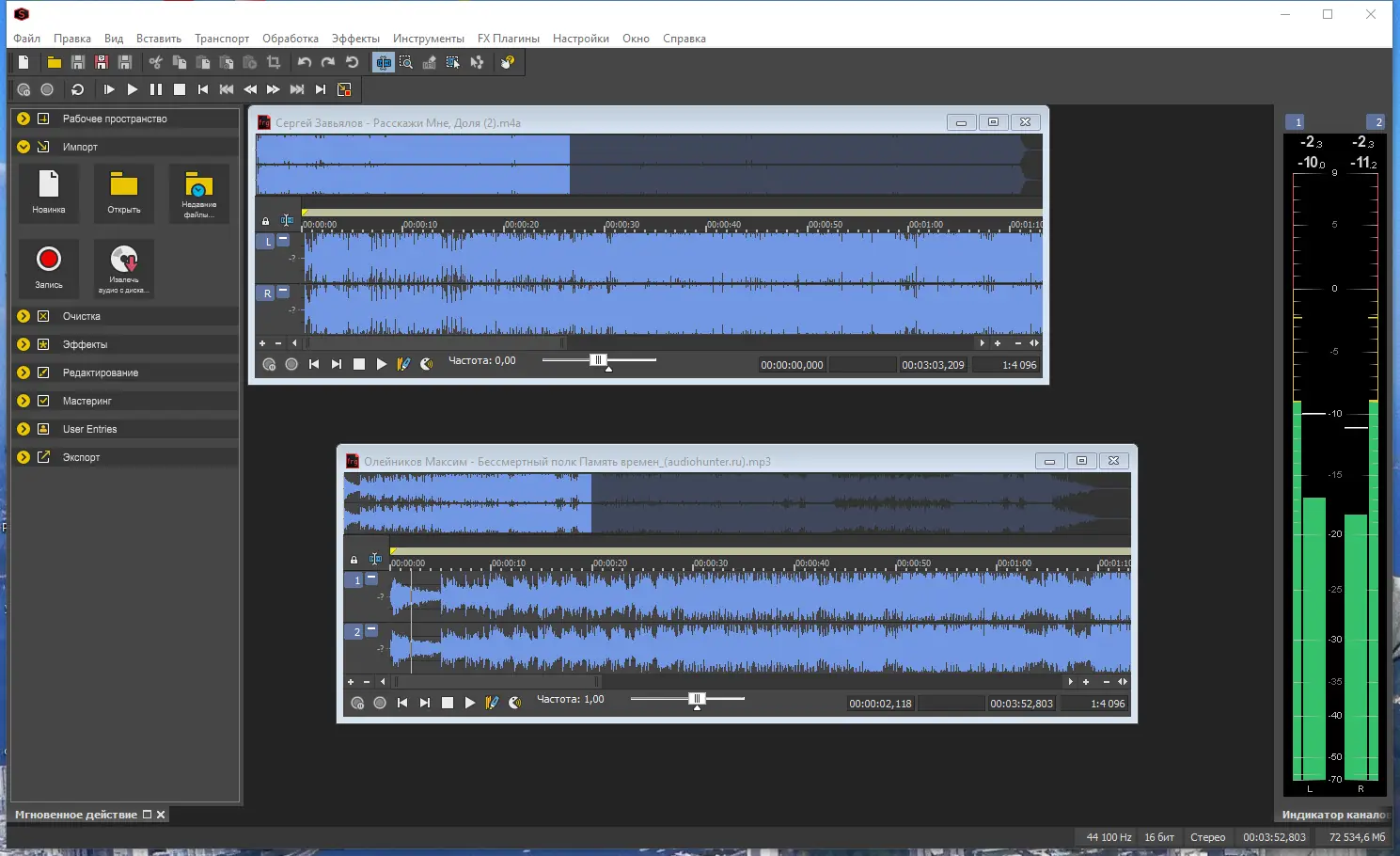Undo the last action

point(305,62)
